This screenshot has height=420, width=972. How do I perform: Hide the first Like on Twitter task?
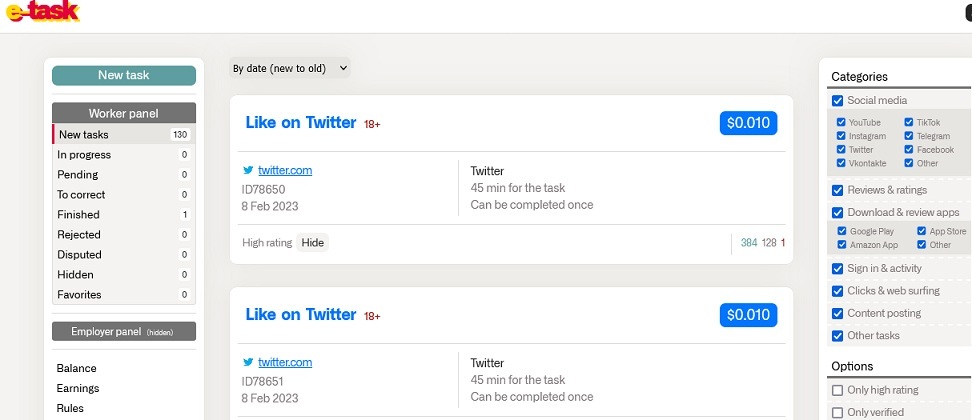[x=313, y=242]
